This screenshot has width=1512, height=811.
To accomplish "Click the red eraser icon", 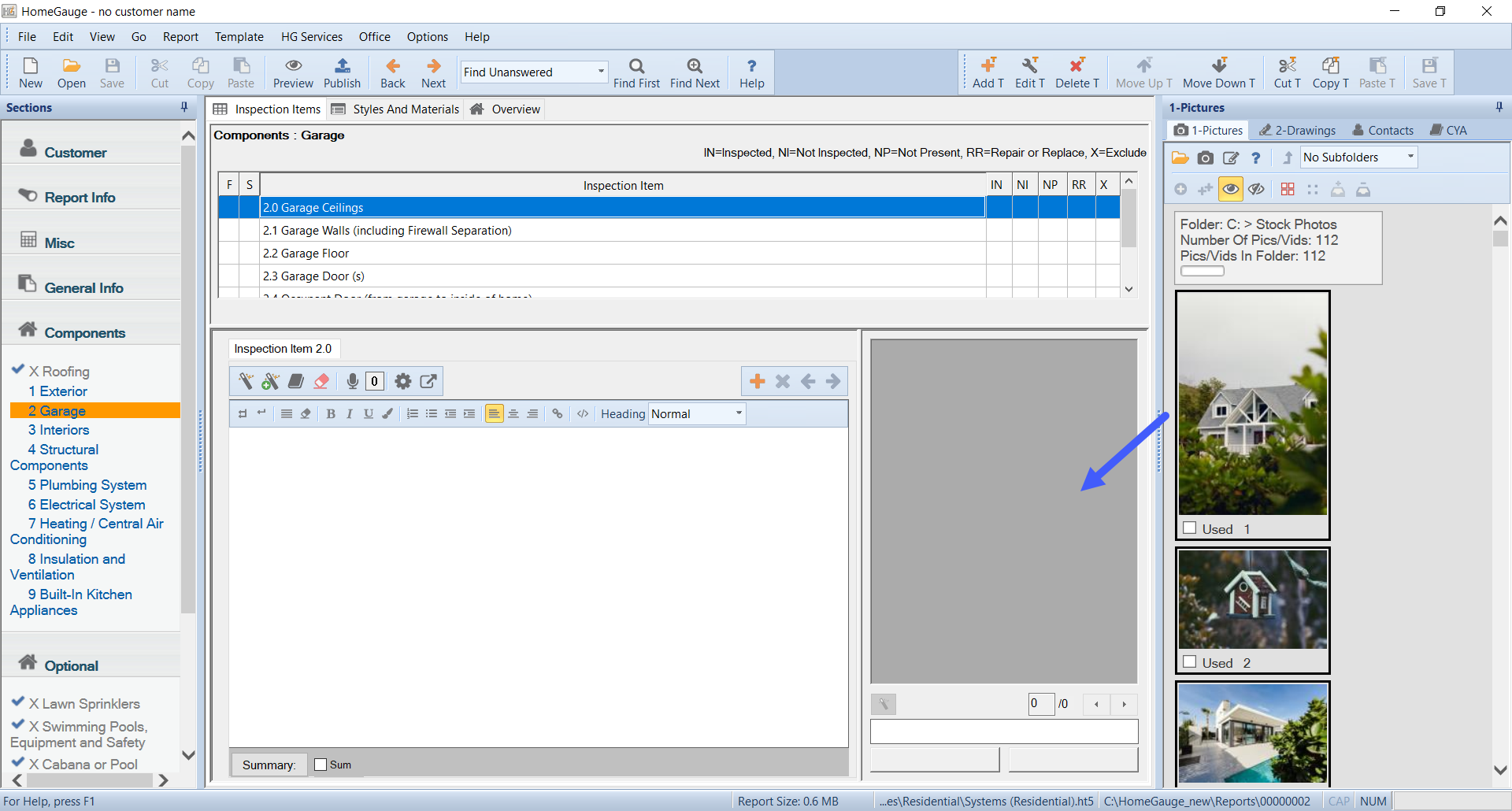I will [321, 382].
